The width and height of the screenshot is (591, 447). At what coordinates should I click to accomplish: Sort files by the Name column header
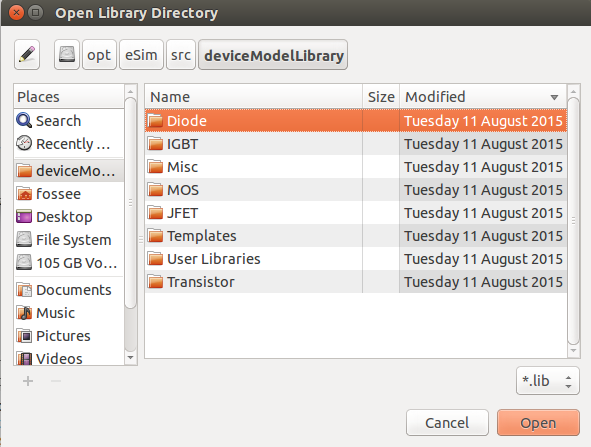tap(254, 97)
